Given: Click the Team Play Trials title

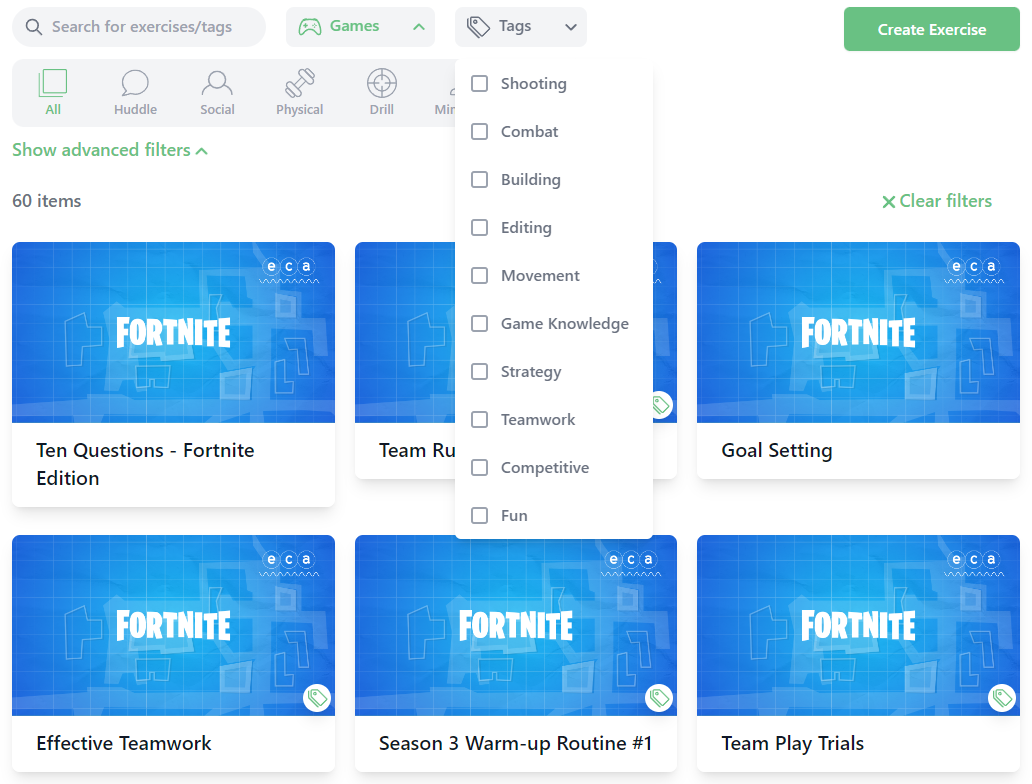Looking at the screenshot, I should click(792, 744).
